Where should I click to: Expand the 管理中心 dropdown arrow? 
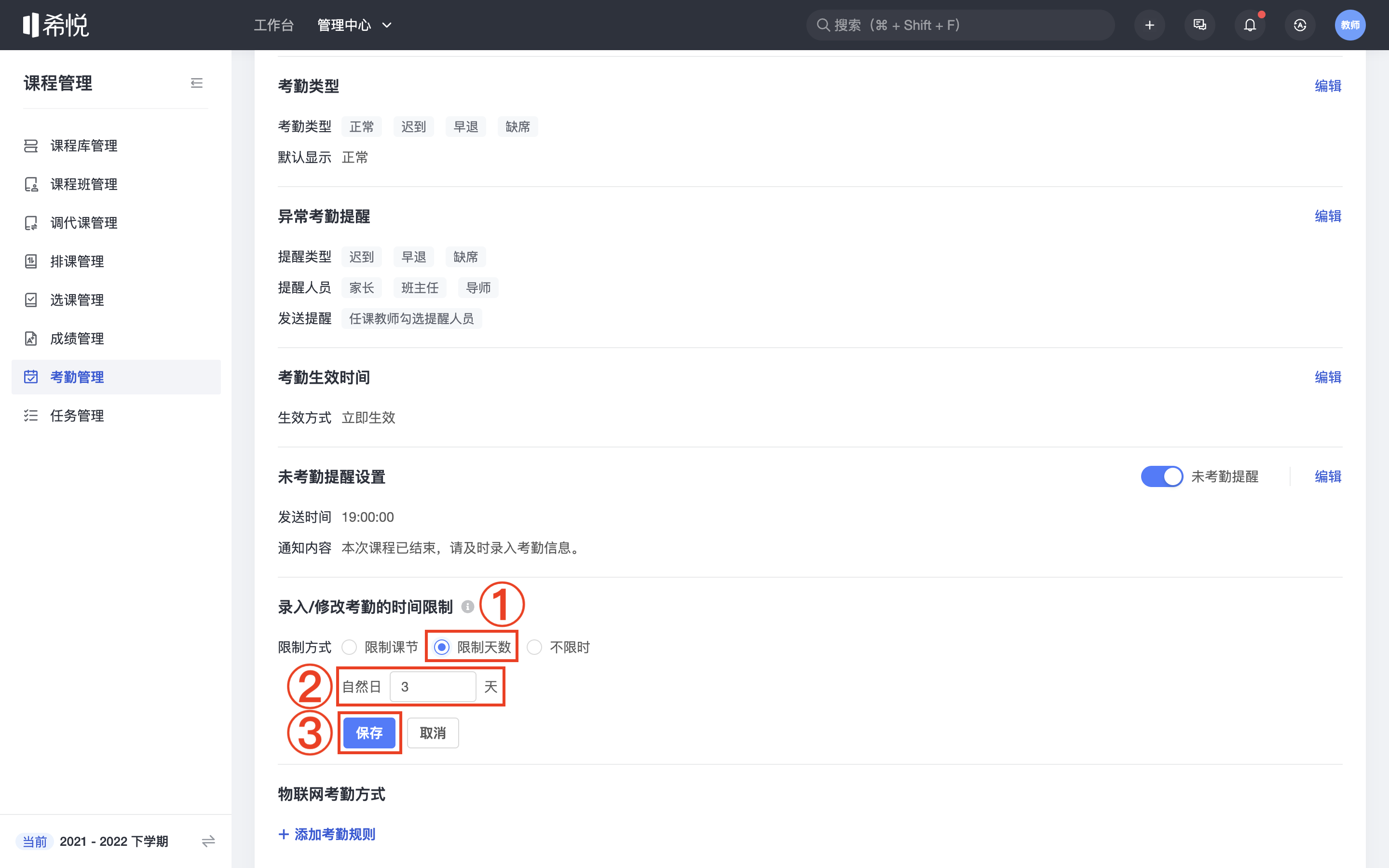point(387,25)
